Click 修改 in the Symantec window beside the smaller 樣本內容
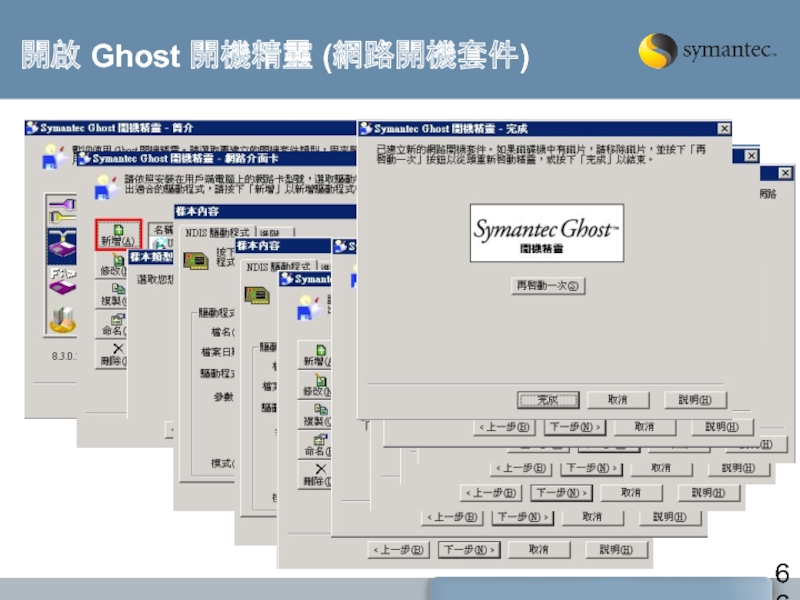Image resolution: width=800 pixels, height=600 pixels. pyautogui.click(x=315, y=385)
